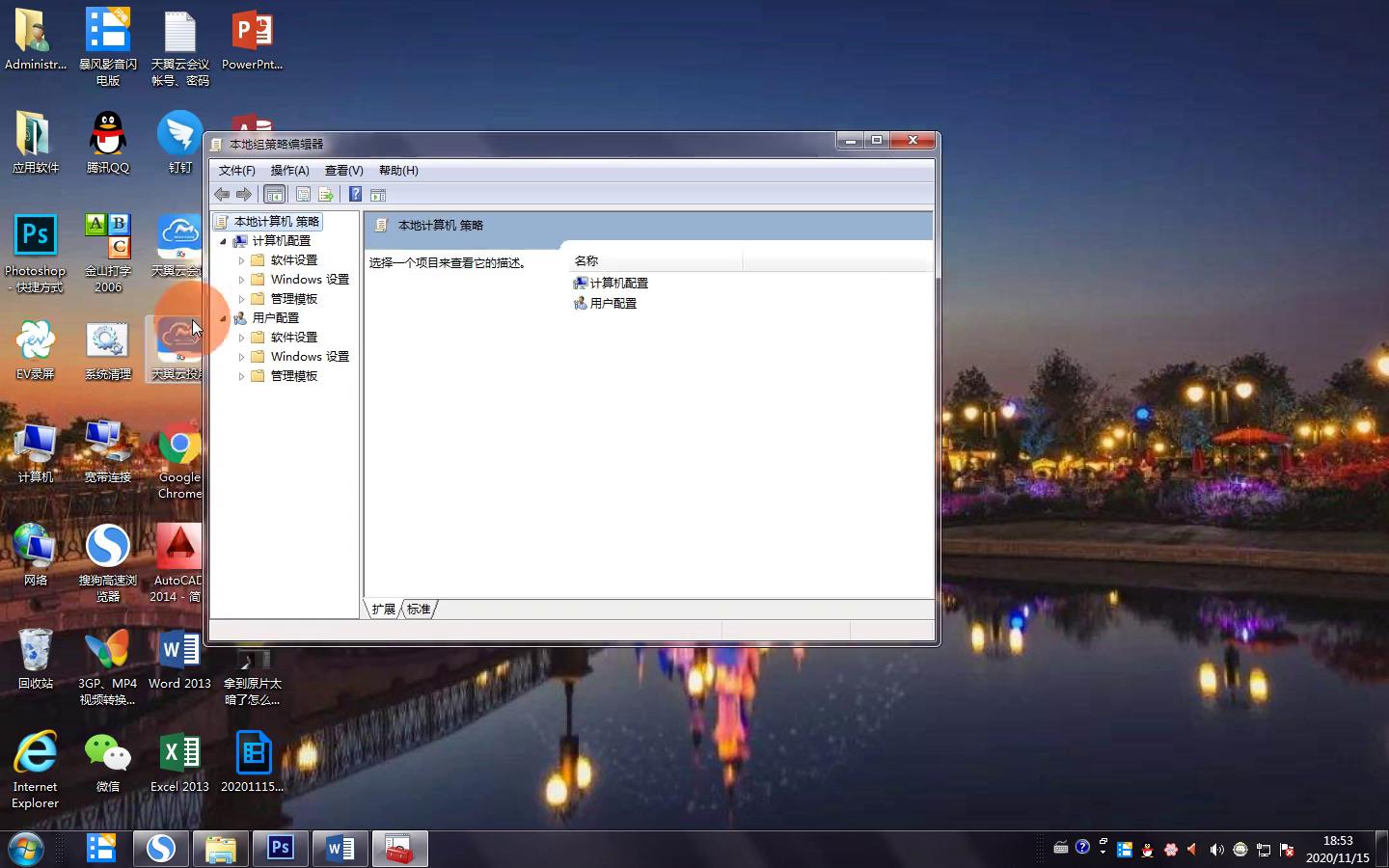Select 计算机配置 in the right pane list
Screen dimensions: 1389x868
618,283
